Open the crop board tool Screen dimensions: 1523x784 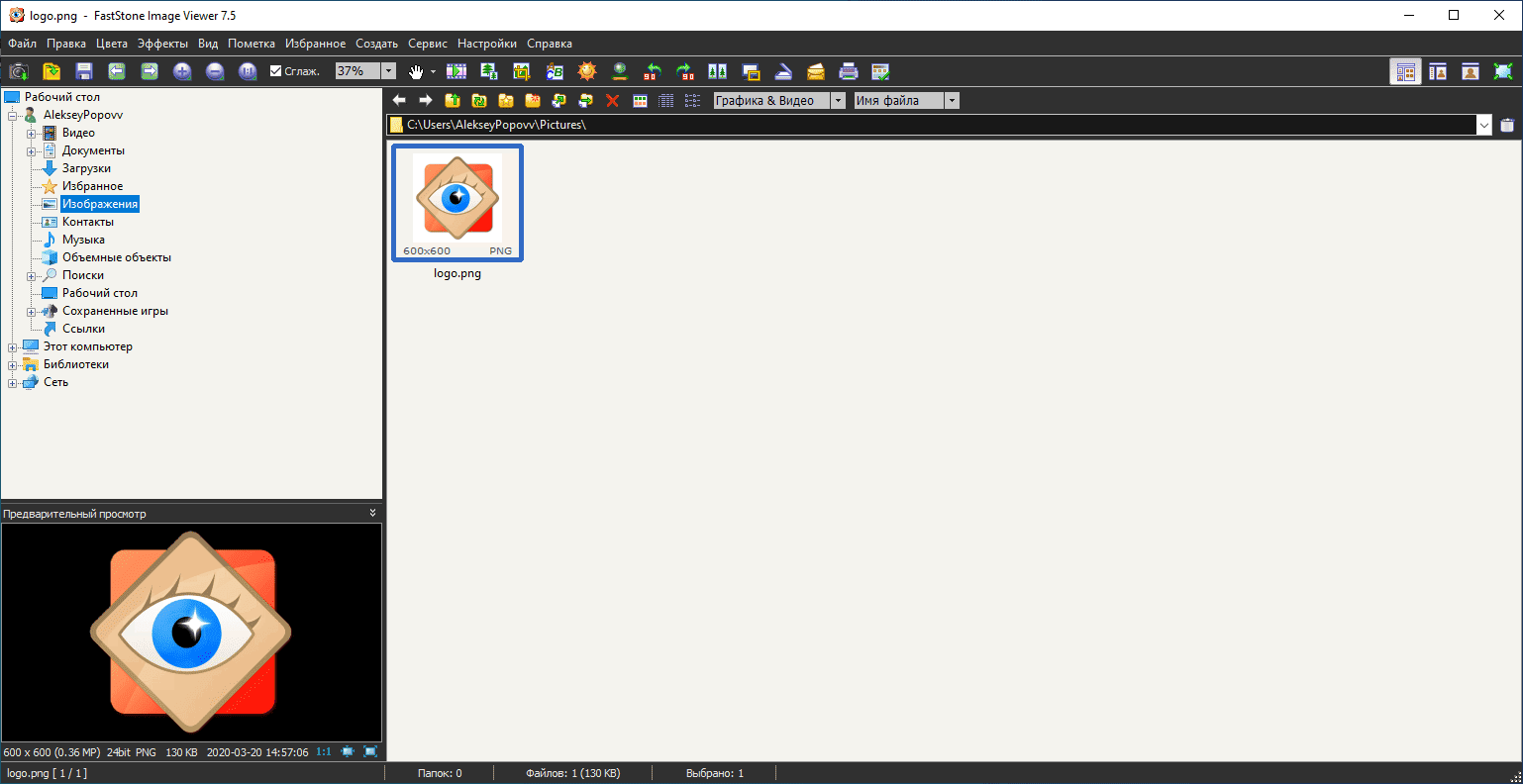coord(522,71)
